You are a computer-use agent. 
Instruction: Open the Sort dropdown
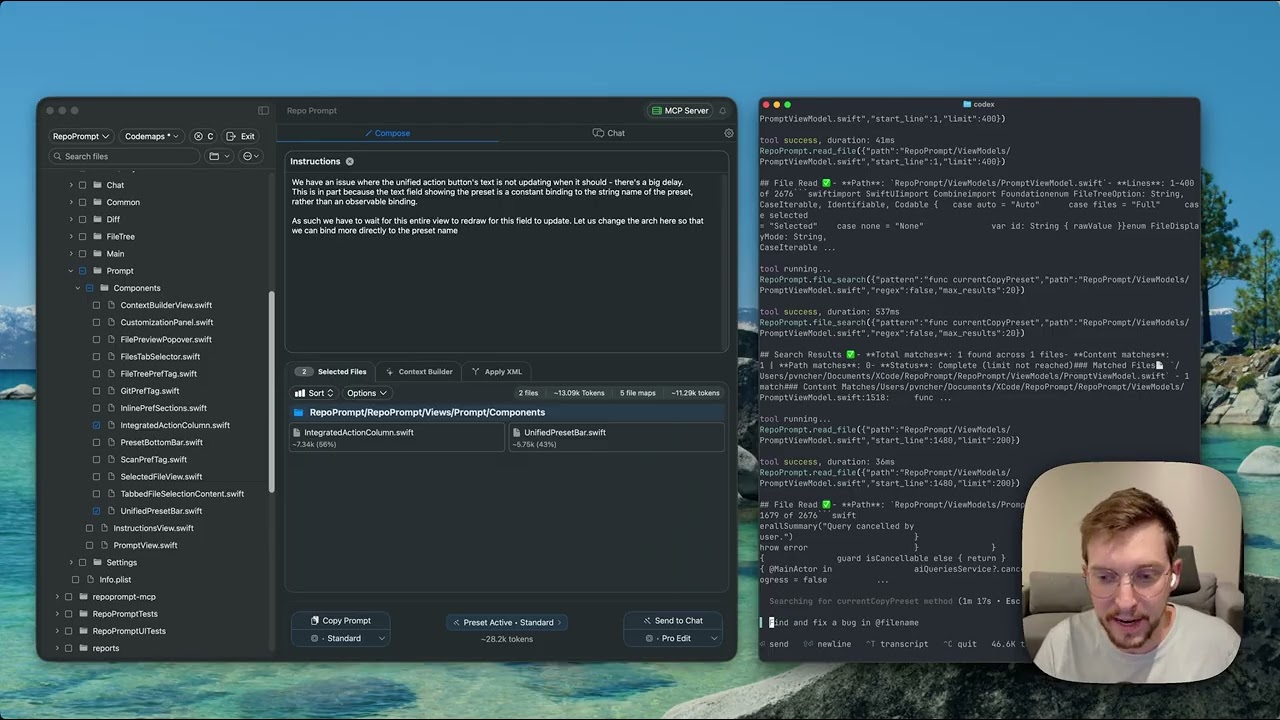tap(314, 393)
